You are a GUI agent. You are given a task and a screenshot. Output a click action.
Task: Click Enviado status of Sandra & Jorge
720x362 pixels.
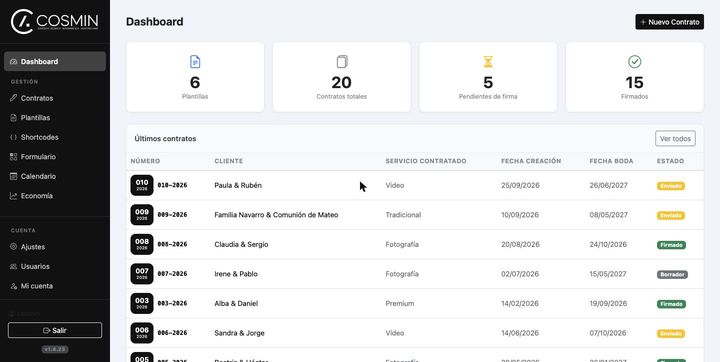coord(671,334)
